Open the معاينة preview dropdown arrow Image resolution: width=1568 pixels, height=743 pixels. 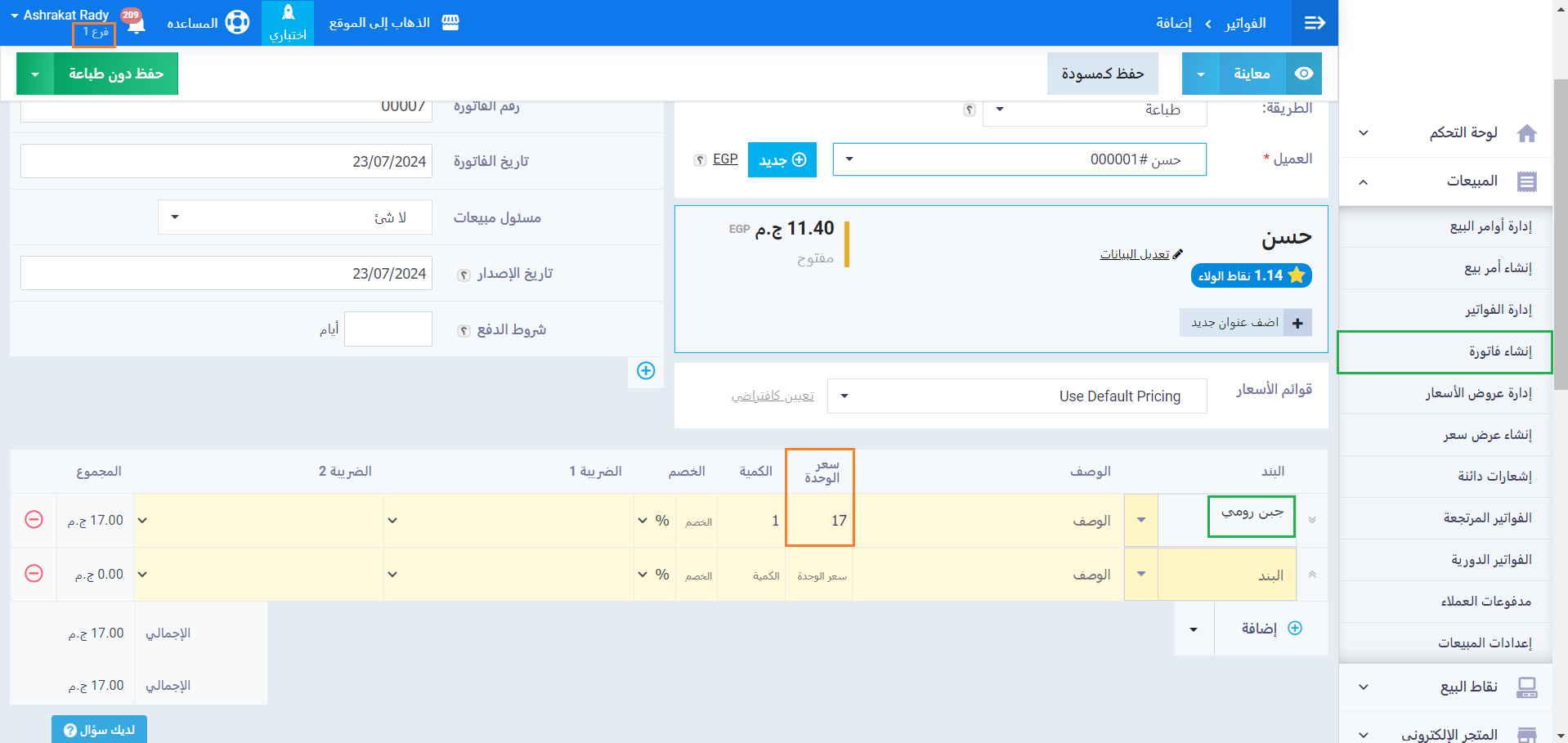pos(1200,74)
